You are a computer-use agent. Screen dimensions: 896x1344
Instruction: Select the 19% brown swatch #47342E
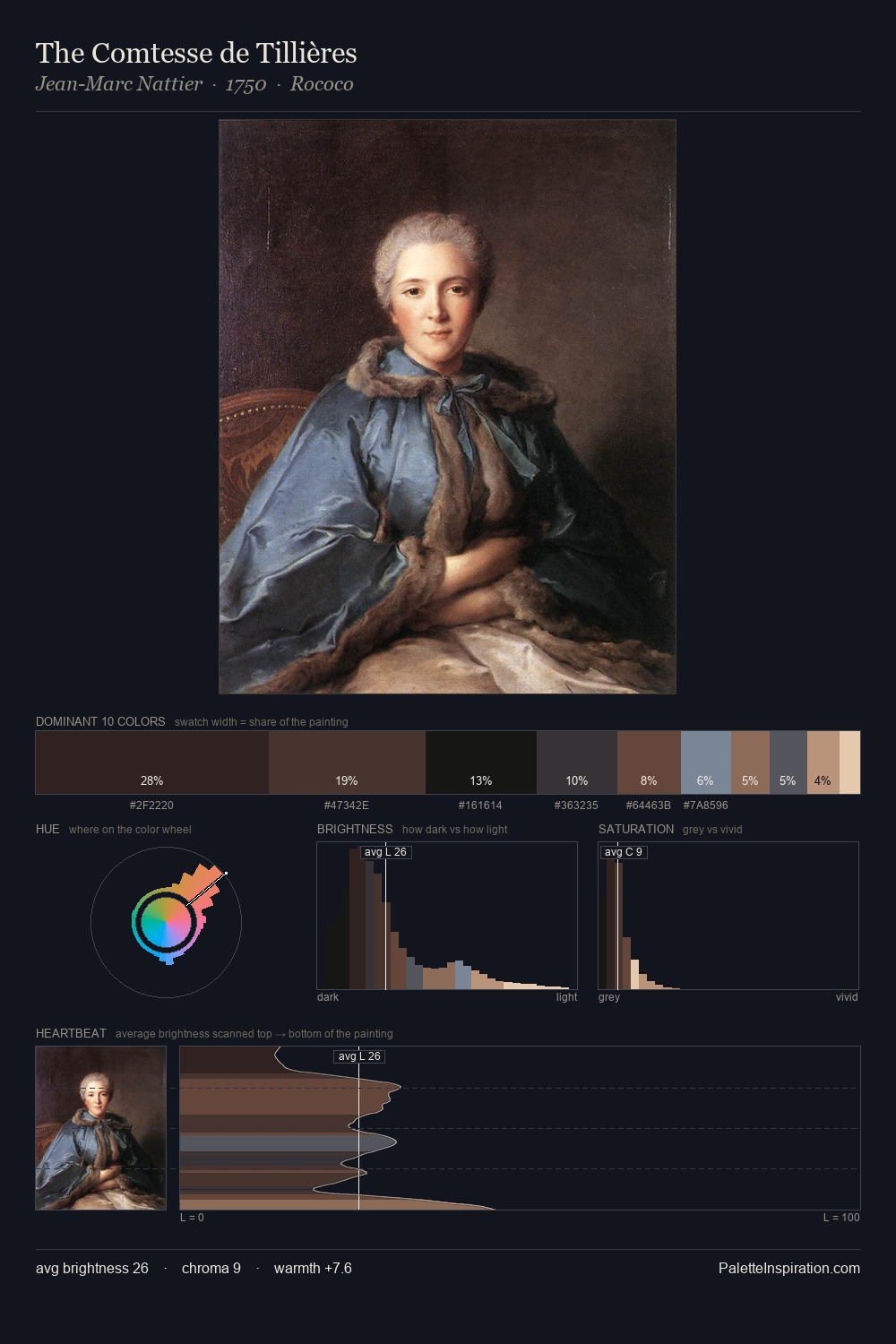[x=347, y=762]
